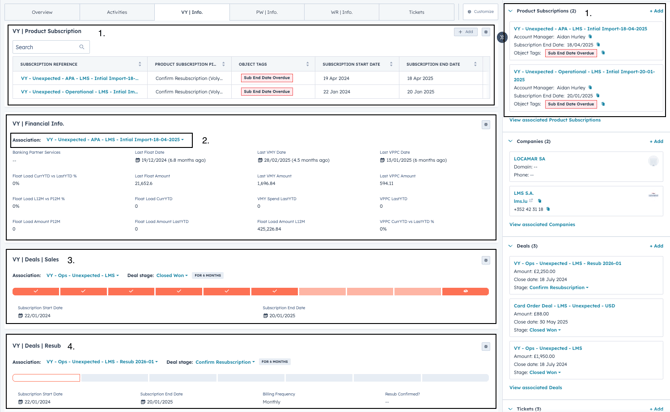
Task: Open the Confirm Resubscription deal stage dropdown
Action: click(225, 362)
